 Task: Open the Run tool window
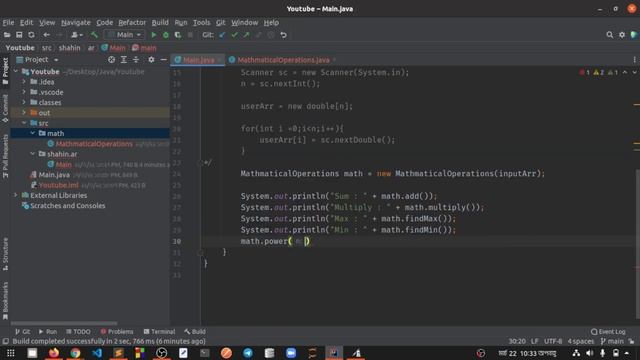[48, 331]
